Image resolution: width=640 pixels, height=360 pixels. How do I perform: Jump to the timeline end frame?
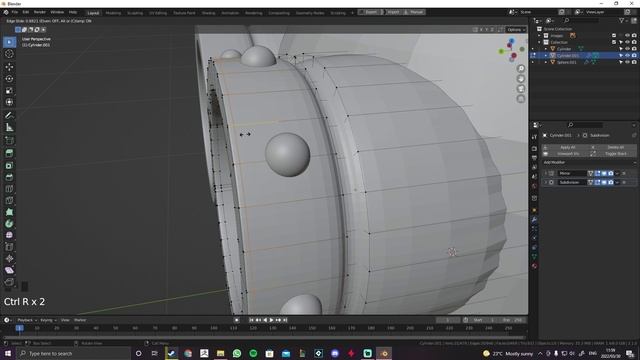pyautogui.click(x=285, y=320)
